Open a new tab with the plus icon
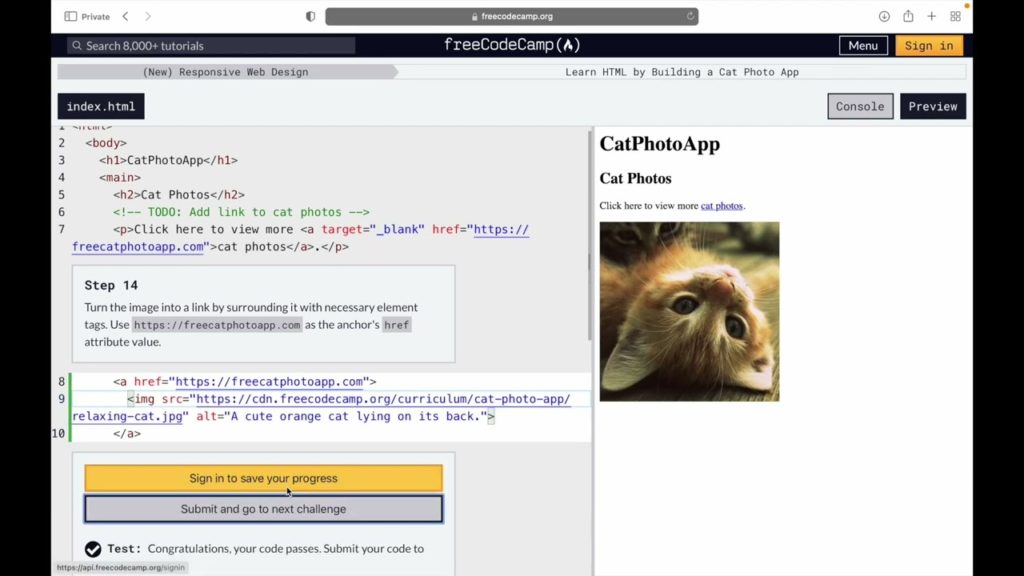1024x576 pixels. coord(931,15)
